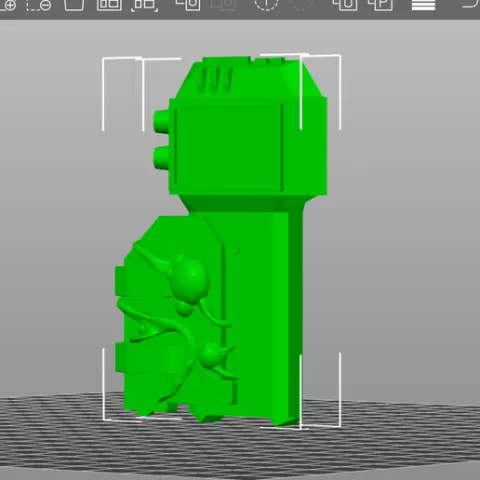Add an instance with dashed circle icon
The width and height of the screenshot is (480, 480).
point(266,4)
